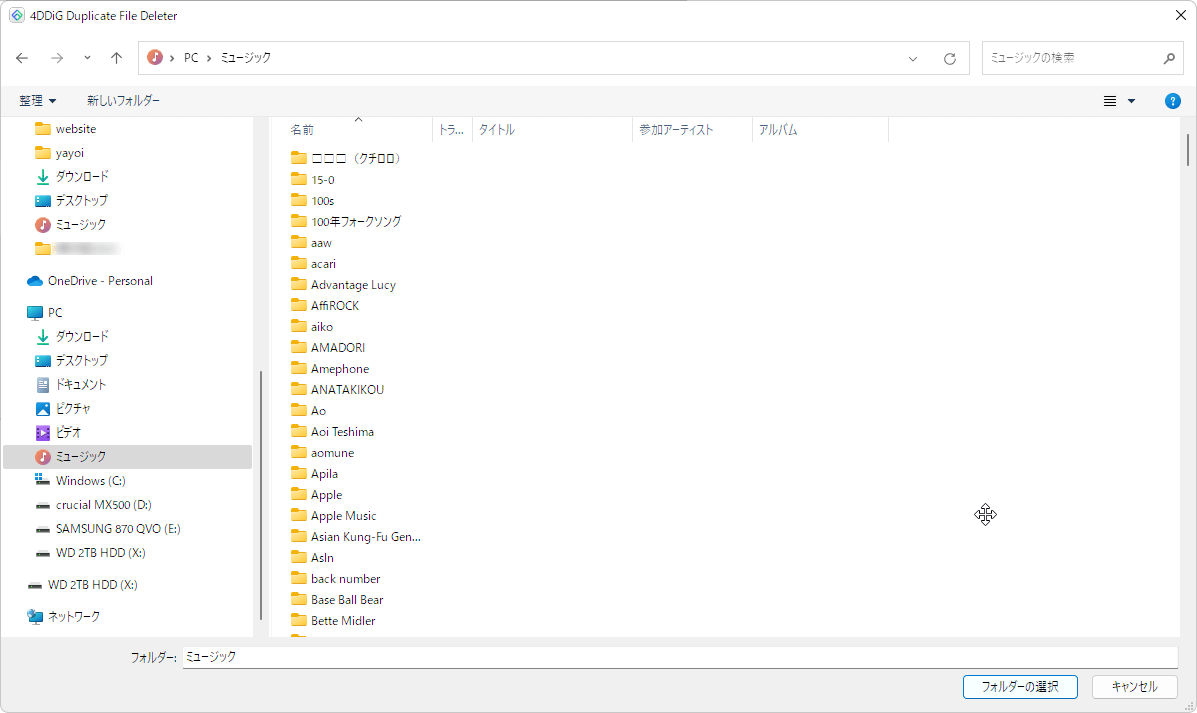
Task: Open the view options dropdown arrow
Action: [1131, 101]
